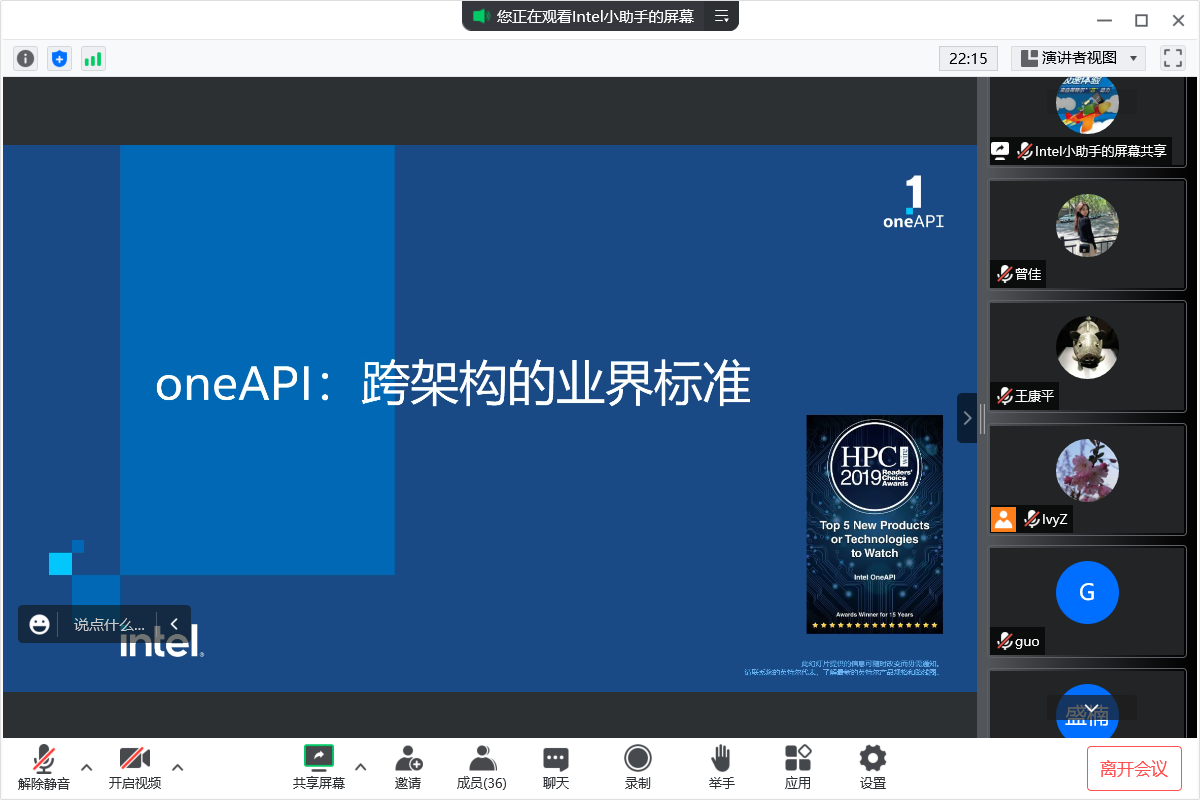Click the red 离开会议 button
The width and height of the screenshot is (1200, 800).
click(x=1134, y=768)
